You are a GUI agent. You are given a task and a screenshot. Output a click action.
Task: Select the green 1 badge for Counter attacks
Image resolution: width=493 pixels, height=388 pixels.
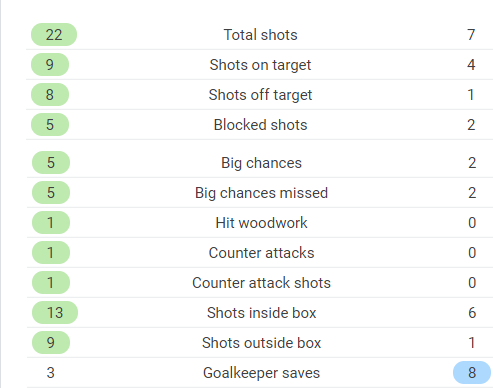(x=51, y=253)
